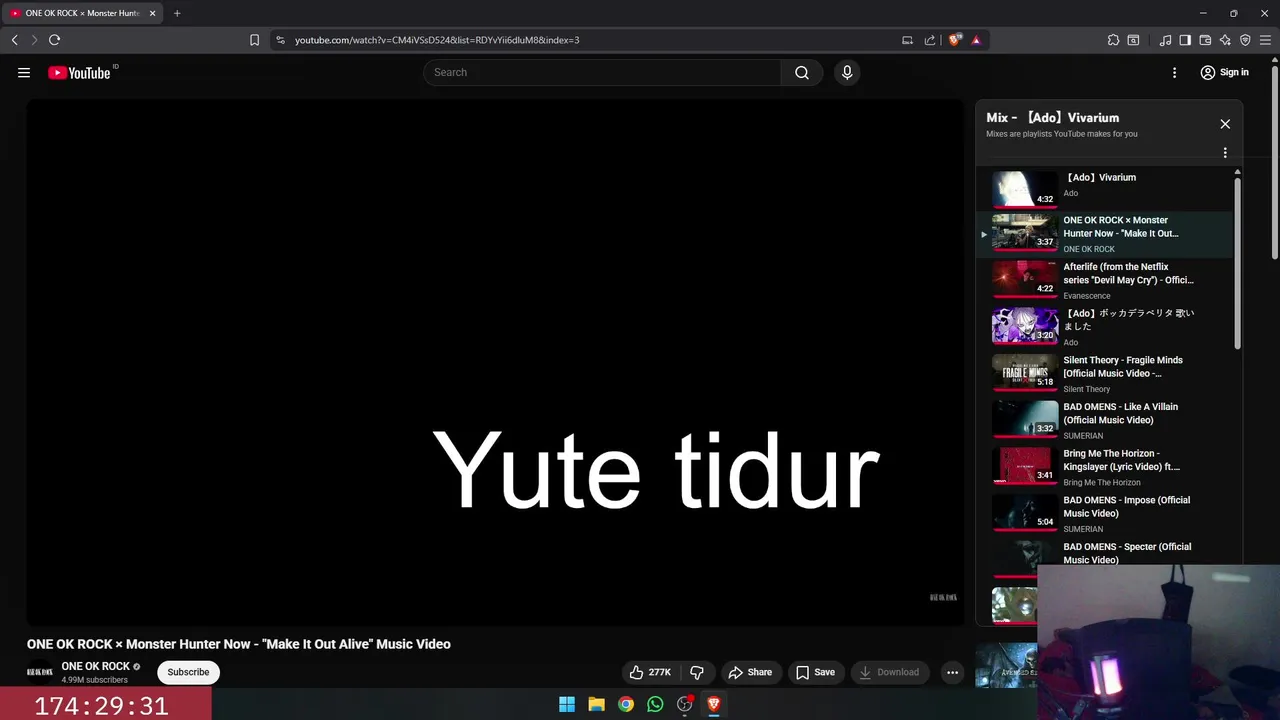Bookmark this page icon in address bar

point(254,40)
